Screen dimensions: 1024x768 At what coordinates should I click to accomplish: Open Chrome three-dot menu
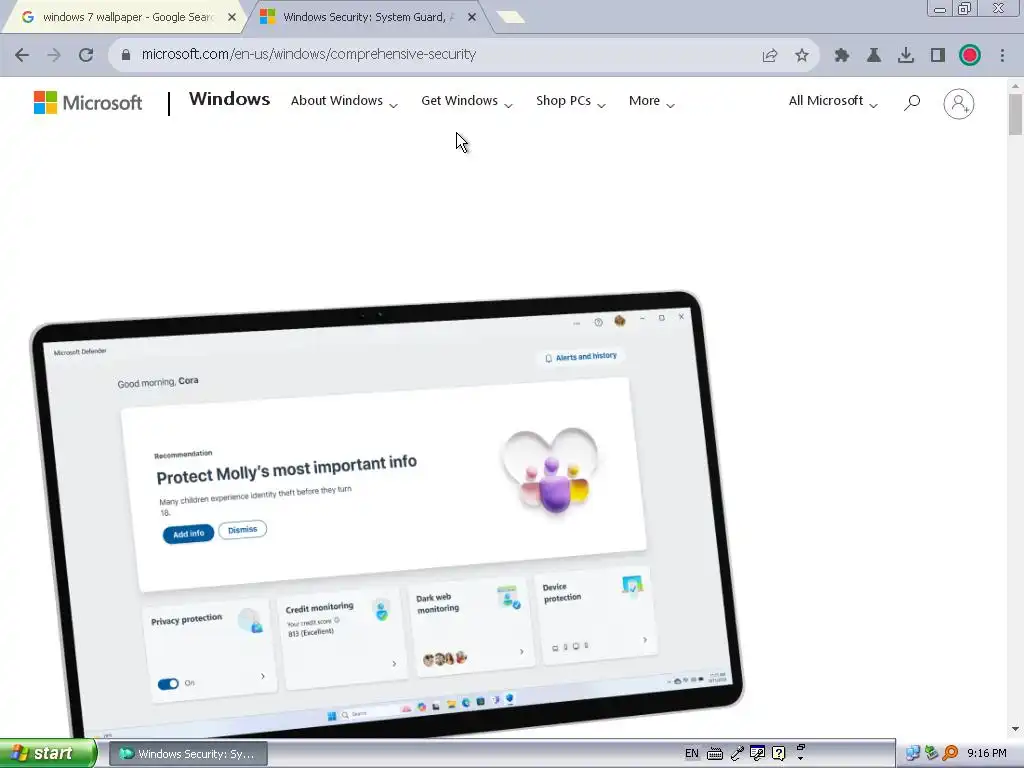(1002, 56)
